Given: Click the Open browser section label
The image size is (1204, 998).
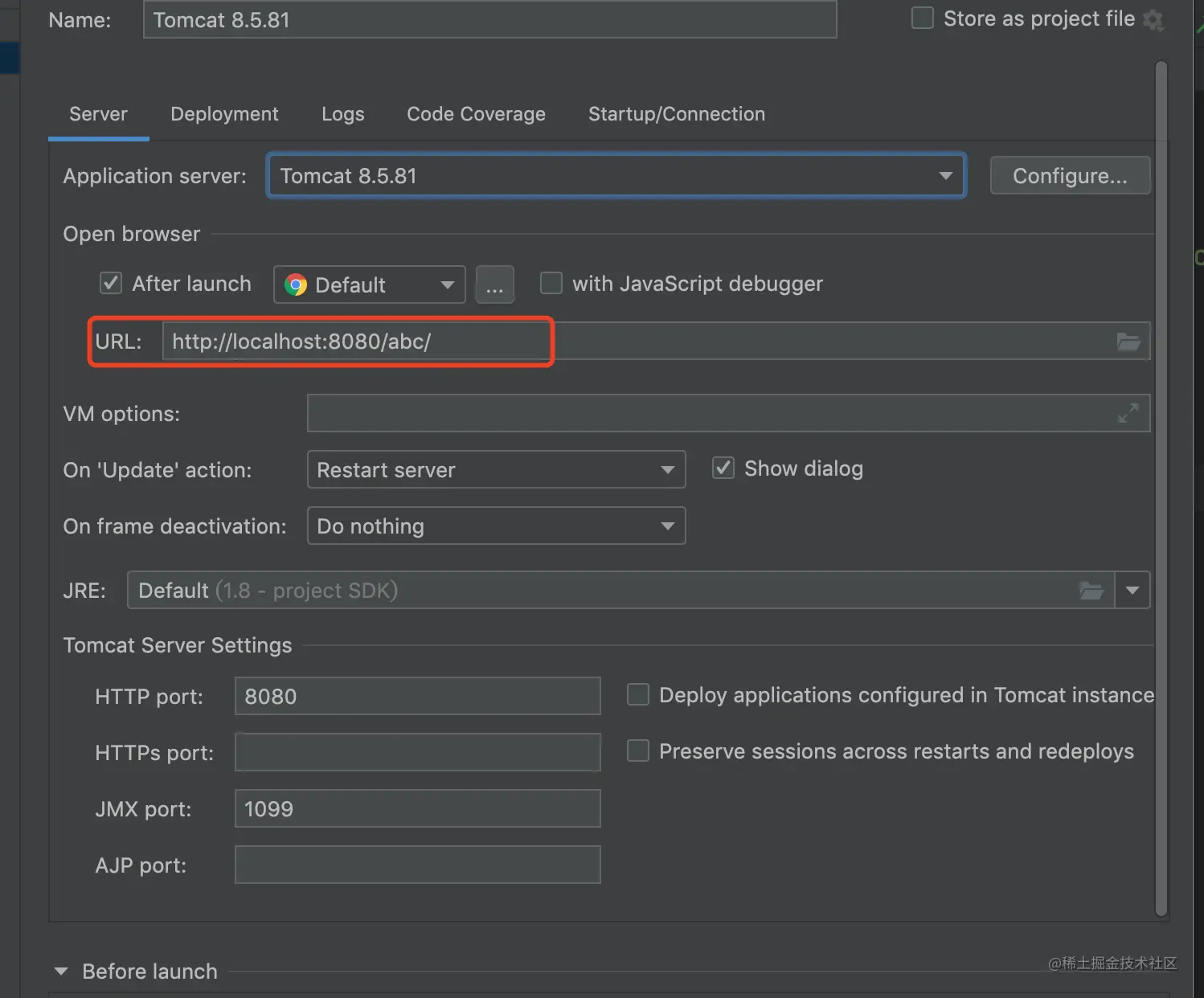Looking at the screenshot, I should pyautogui.click(x=132, y=234).
